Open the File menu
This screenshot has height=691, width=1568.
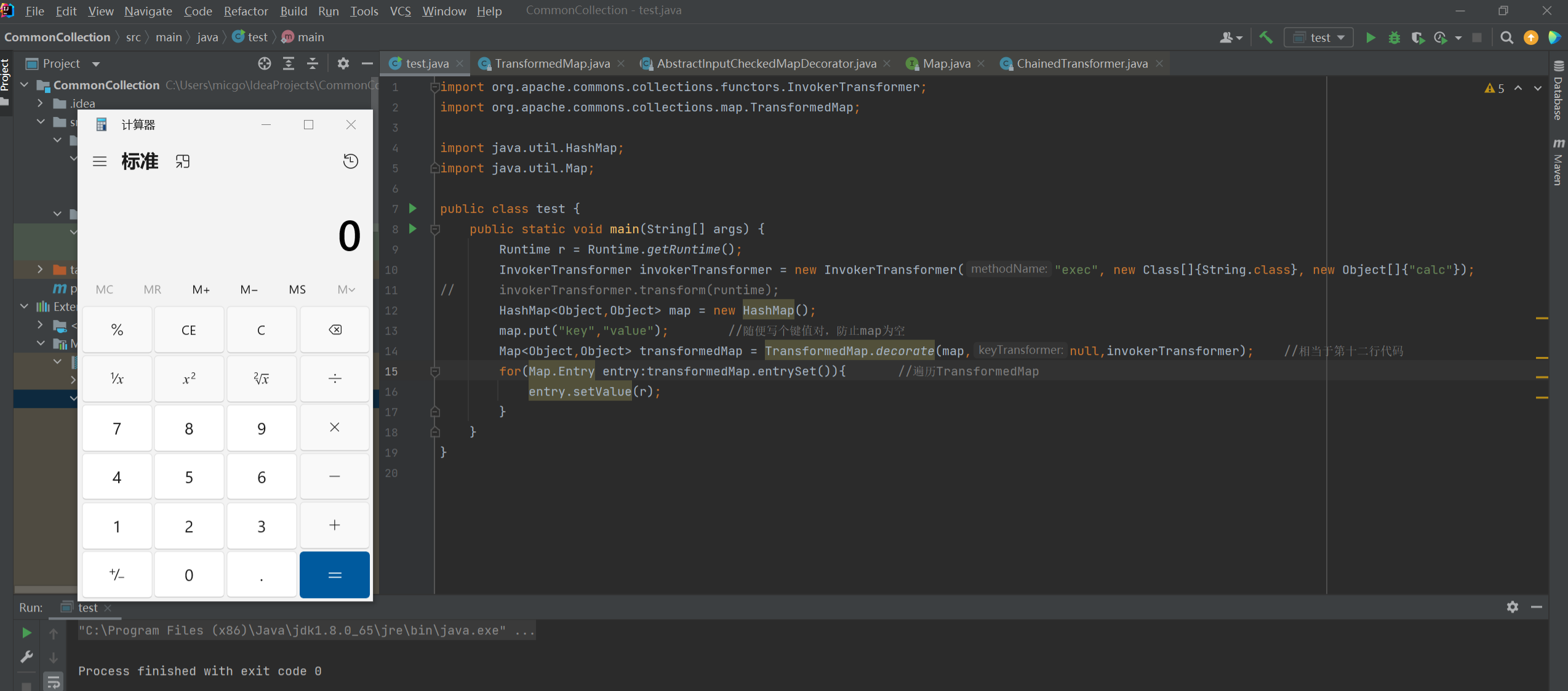[34, 11]
